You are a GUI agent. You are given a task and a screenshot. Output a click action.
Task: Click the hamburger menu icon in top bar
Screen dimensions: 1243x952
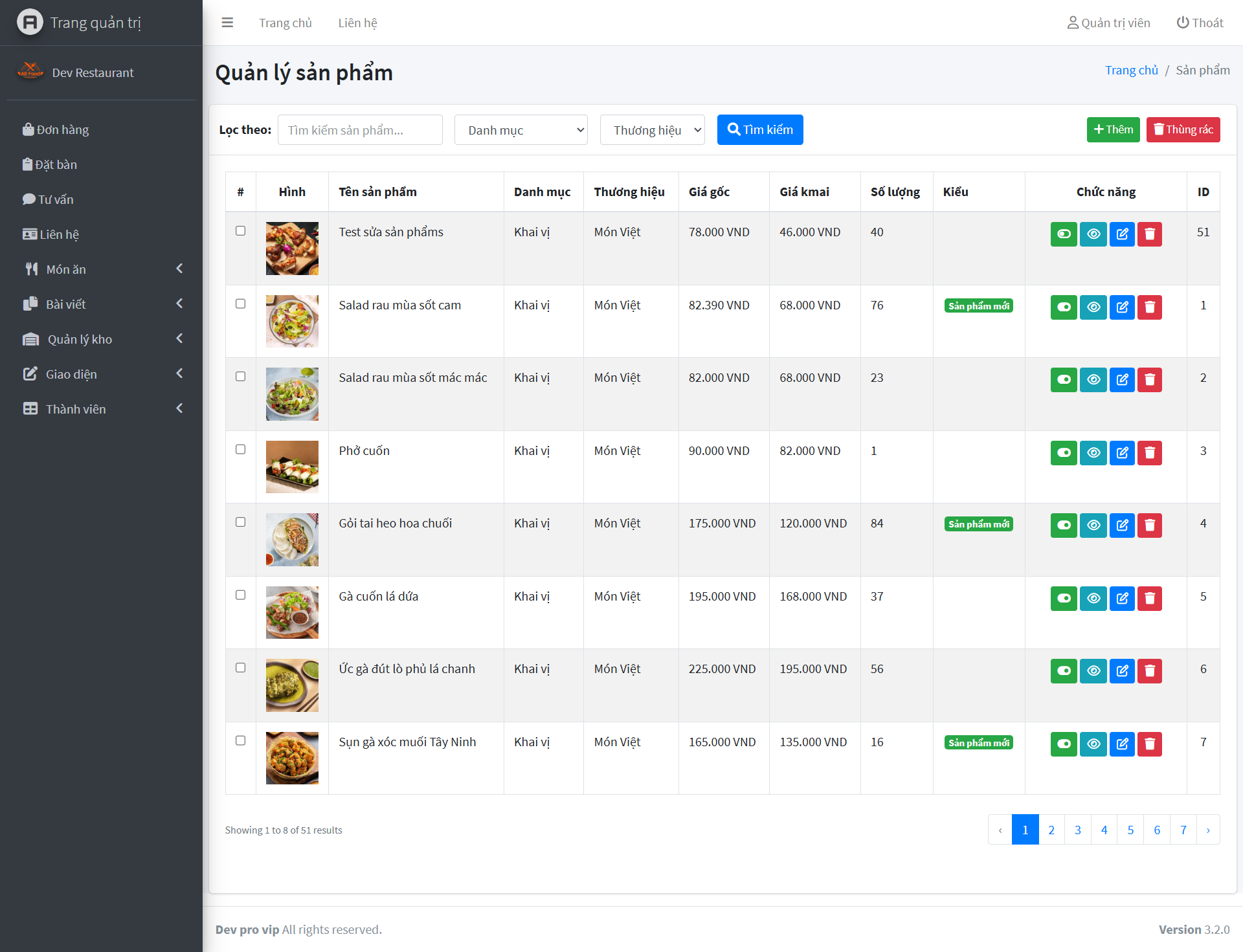pyautogui.click(x=227, y=23)
